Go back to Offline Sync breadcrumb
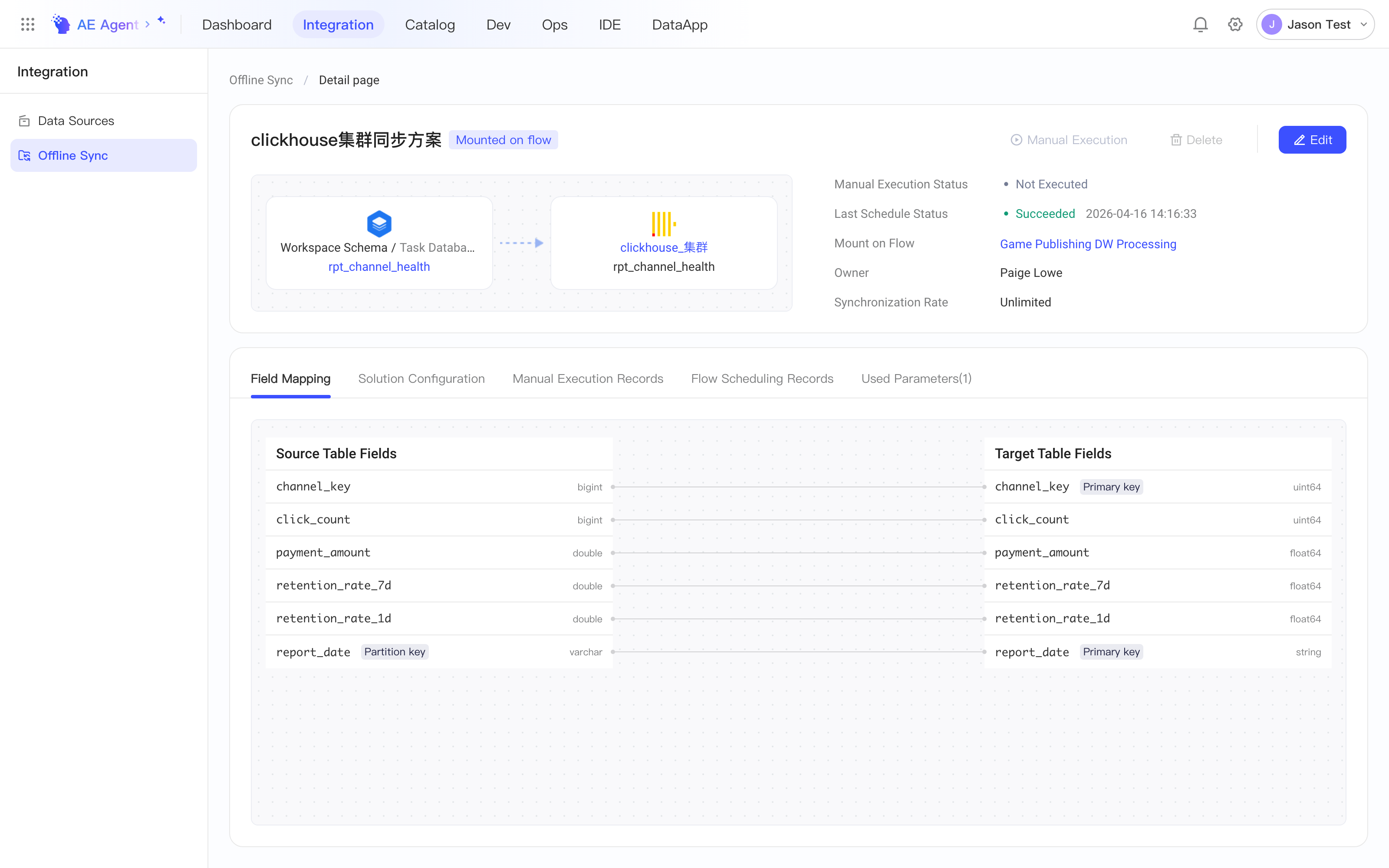1389x868 pixels. [261, 80]
